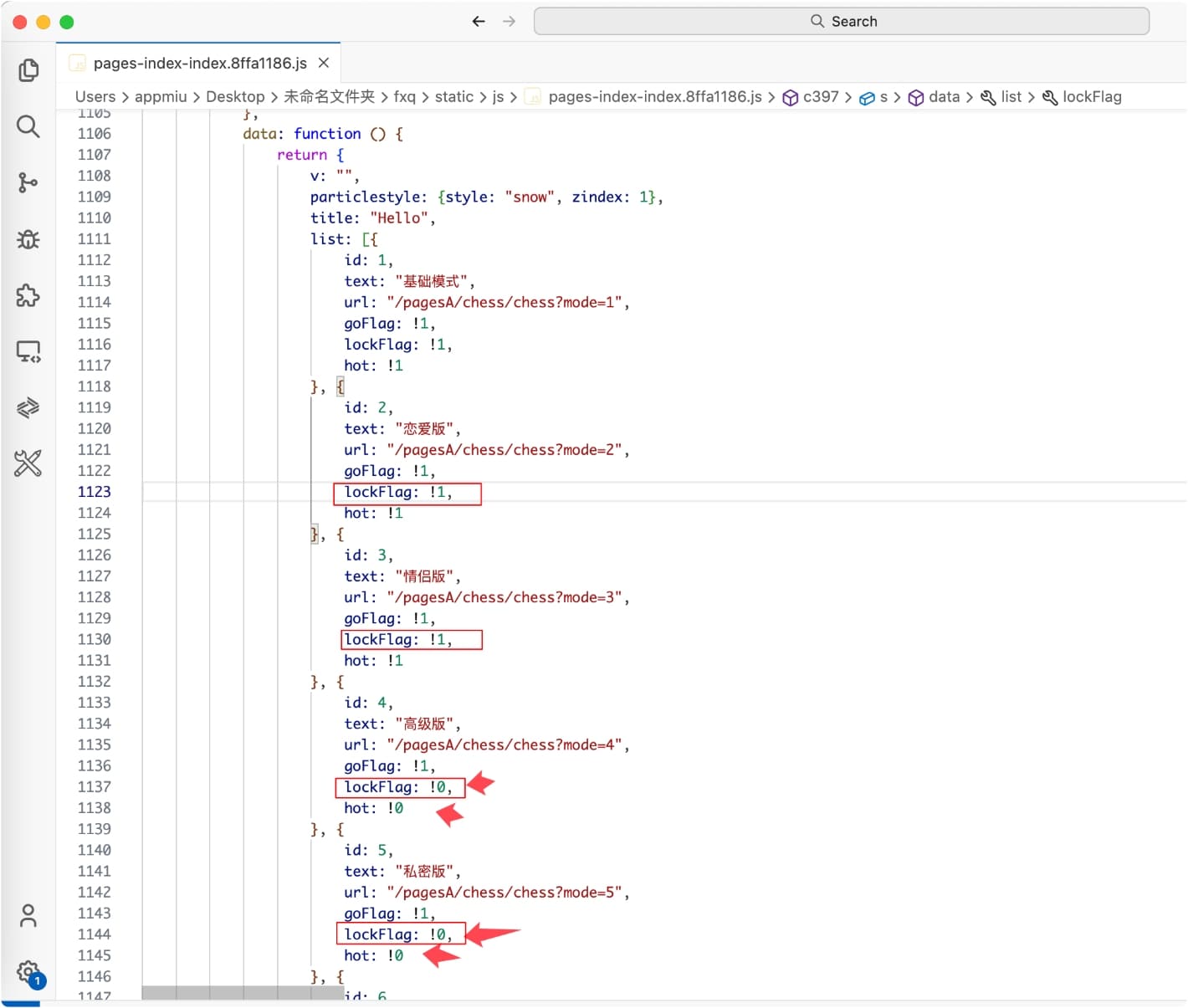Open the lockFlag breadcrumb symbol
This screenshot has width=1188, height=1008.
coord(1091,97)
